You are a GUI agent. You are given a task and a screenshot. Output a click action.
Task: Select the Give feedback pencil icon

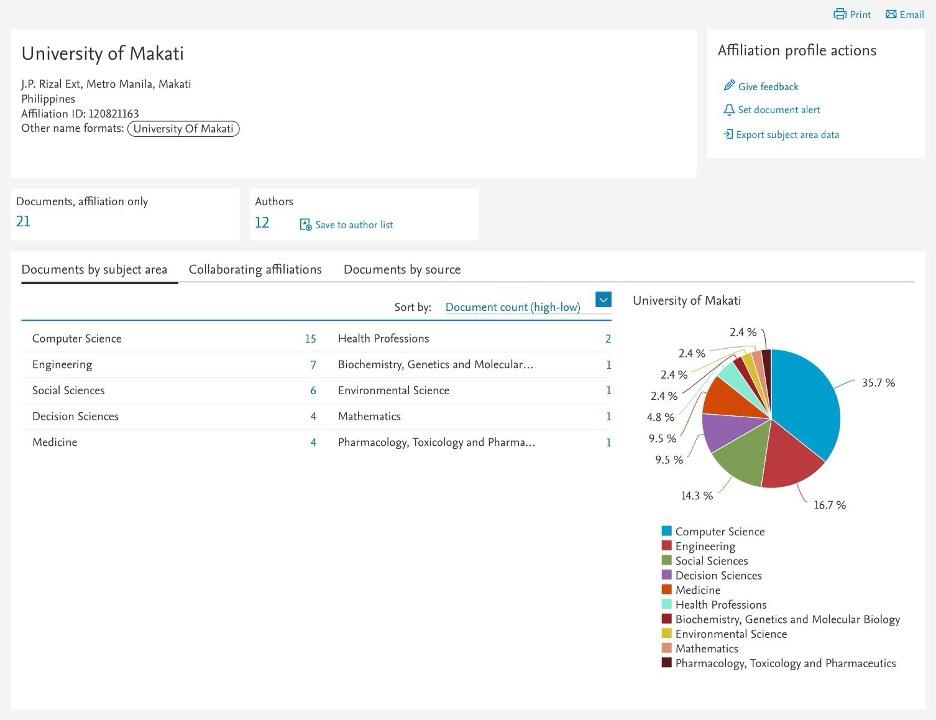click(x=732, y=86)
